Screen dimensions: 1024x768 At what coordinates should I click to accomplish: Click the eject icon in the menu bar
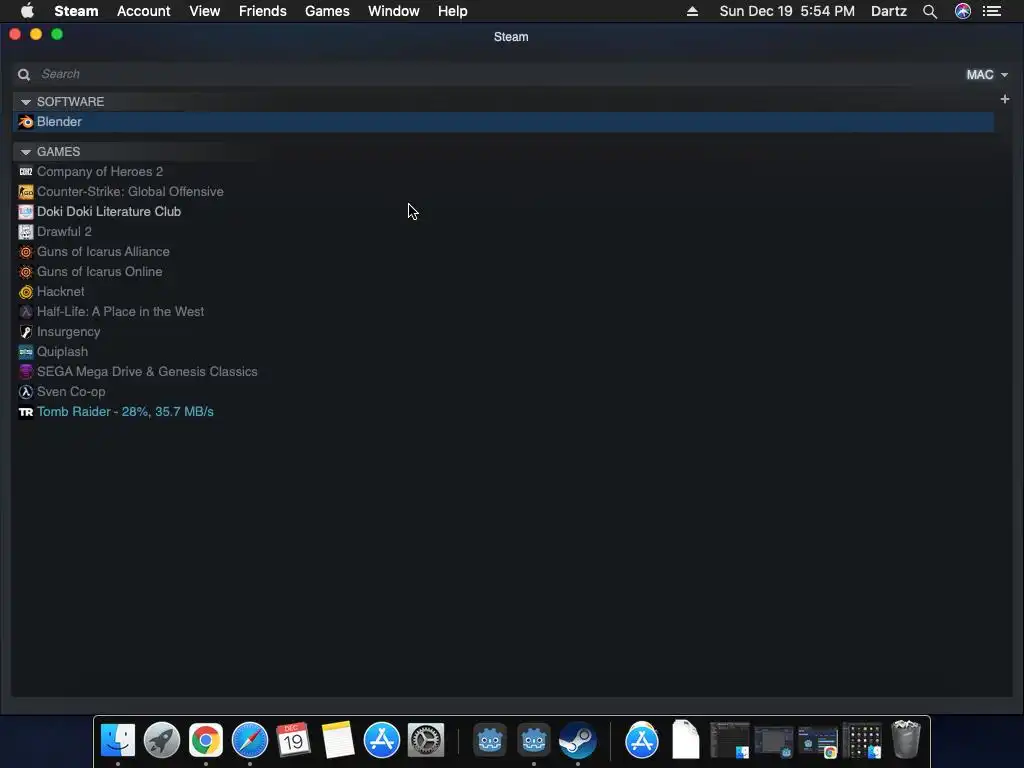coord(692,11)
